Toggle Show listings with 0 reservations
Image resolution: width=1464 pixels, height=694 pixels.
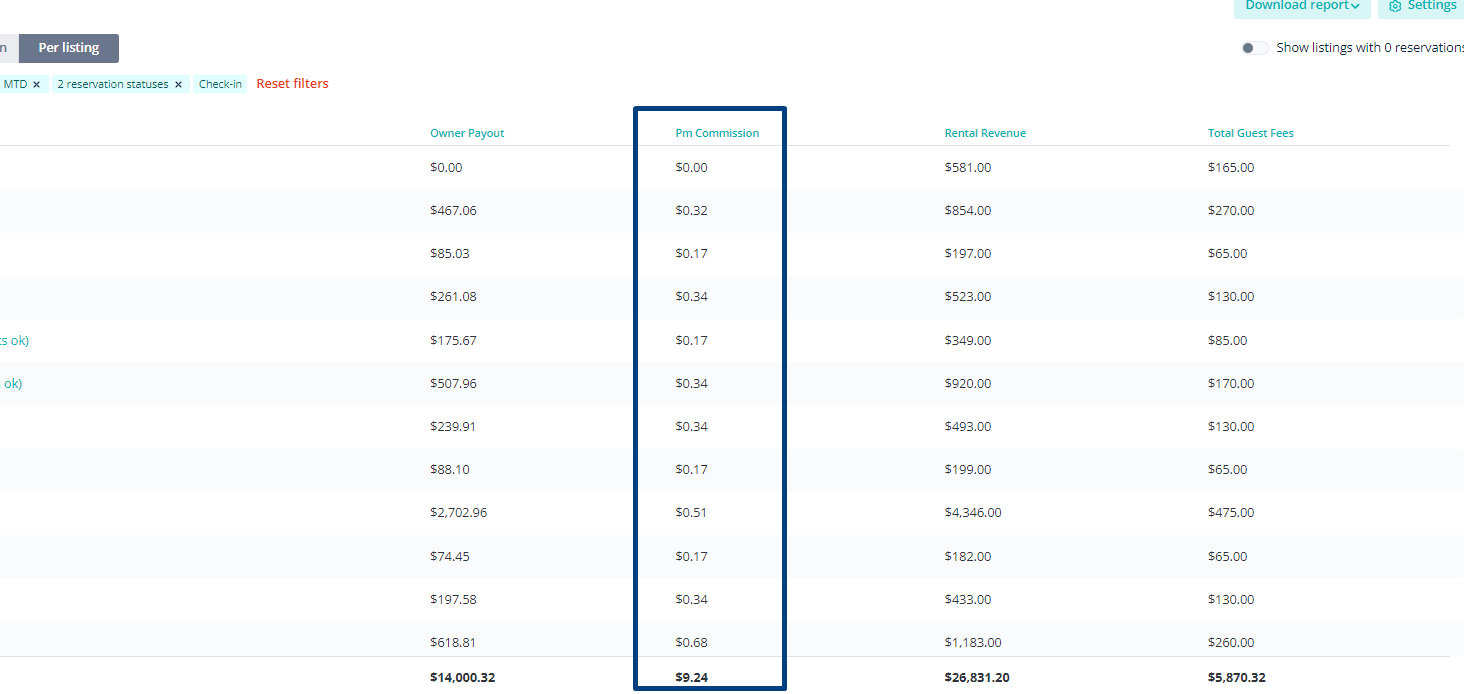click(1254, 48)
